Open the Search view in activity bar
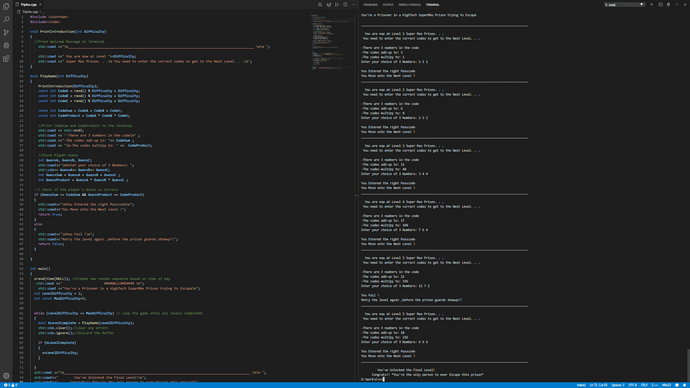Viewport: 690px width, 388px height. (x=6, y=19)
